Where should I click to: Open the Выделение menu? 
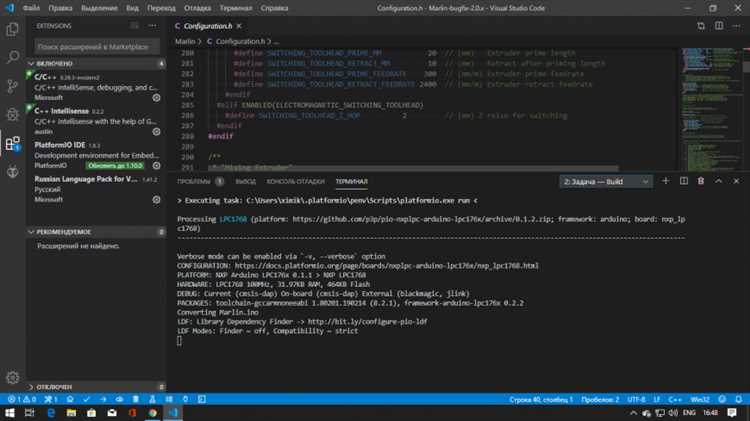coord(99,8)
